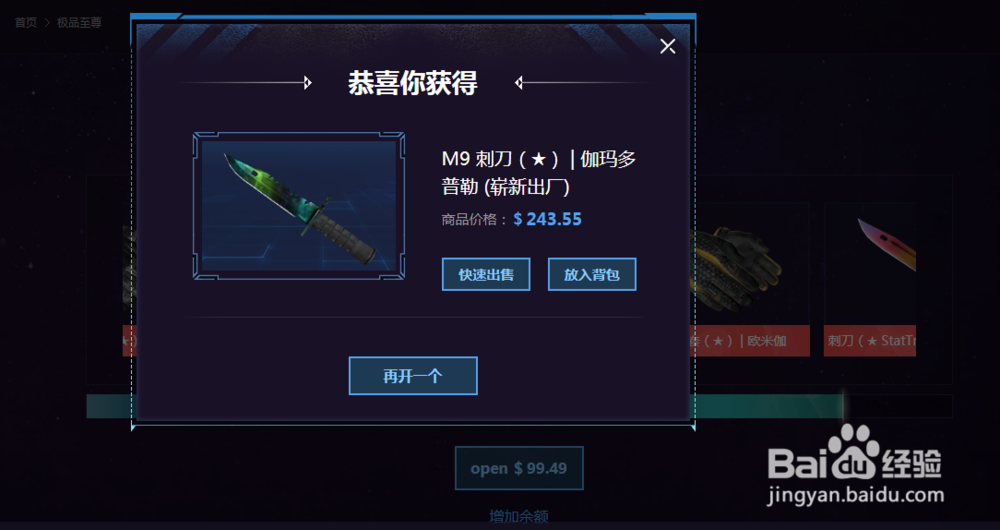Click the M9 bayonet knife image
Viewport: 1000px width, 530px height.
(298, 206)
